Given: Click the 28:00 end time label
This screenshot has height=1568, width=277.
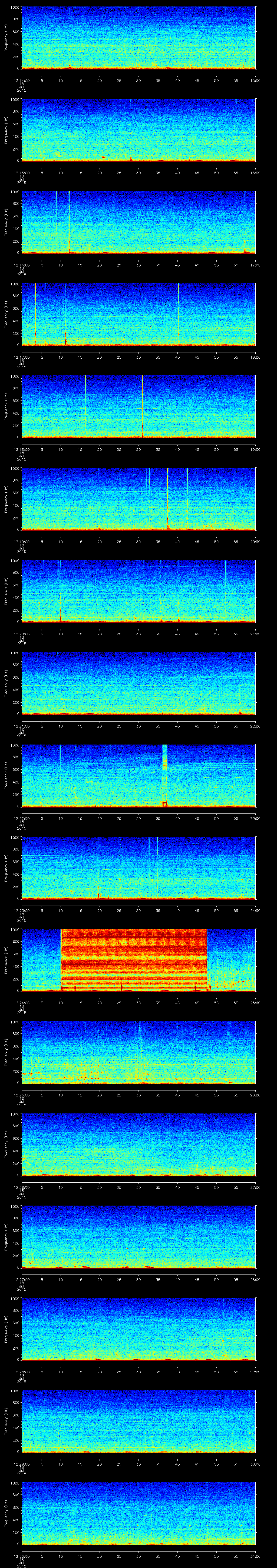Looking at the screenshot, I should pos(256,1279).
